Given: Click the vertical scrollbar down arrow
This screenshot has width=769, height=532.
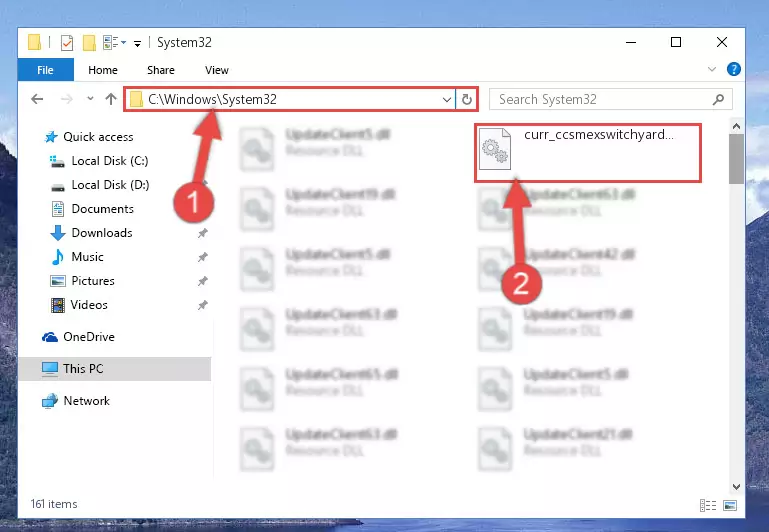Looking at the screenshot, I should (736, 486).
